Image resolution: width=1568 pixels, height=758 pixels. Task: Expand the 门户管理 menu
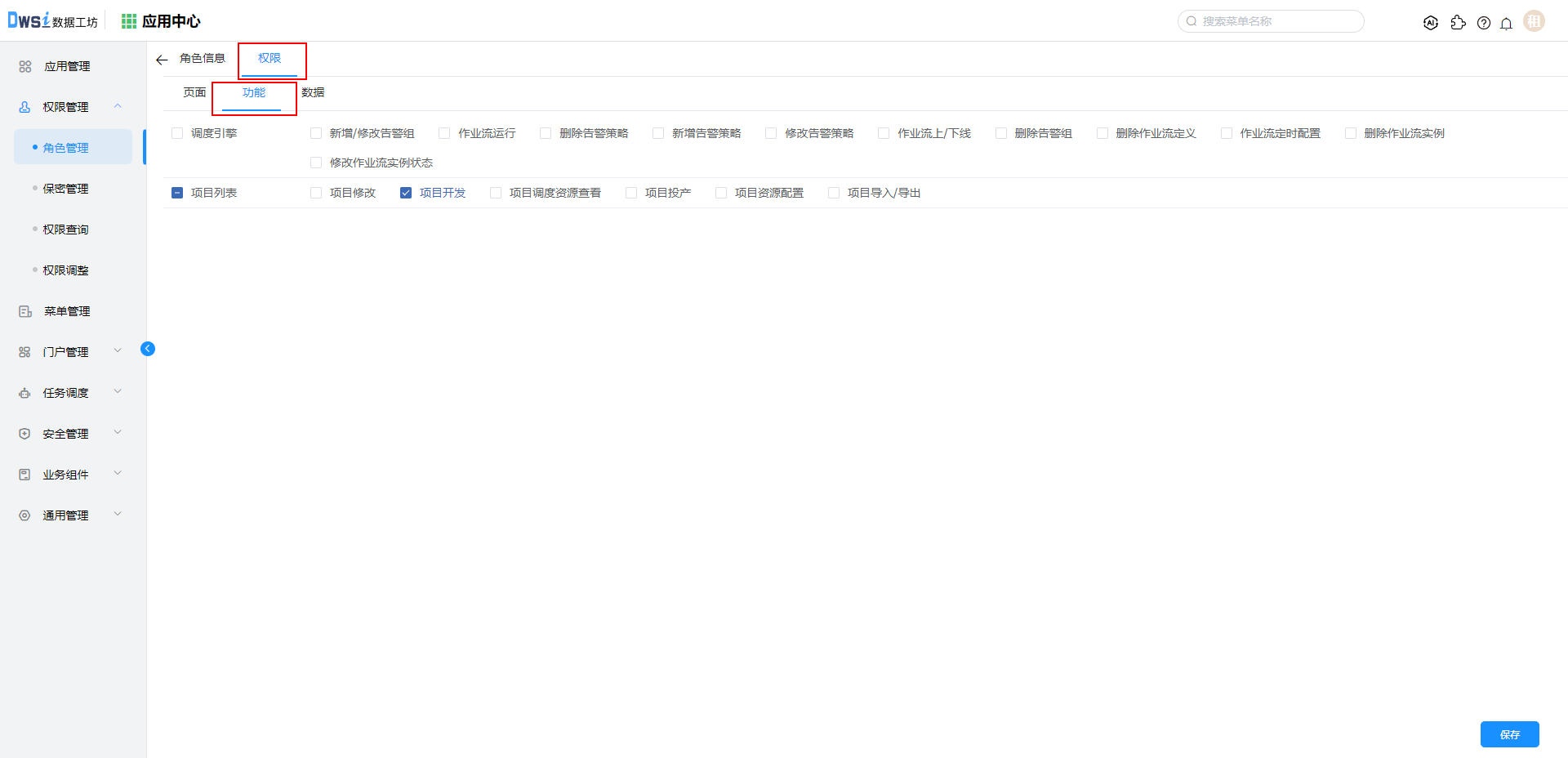(118, 351)
